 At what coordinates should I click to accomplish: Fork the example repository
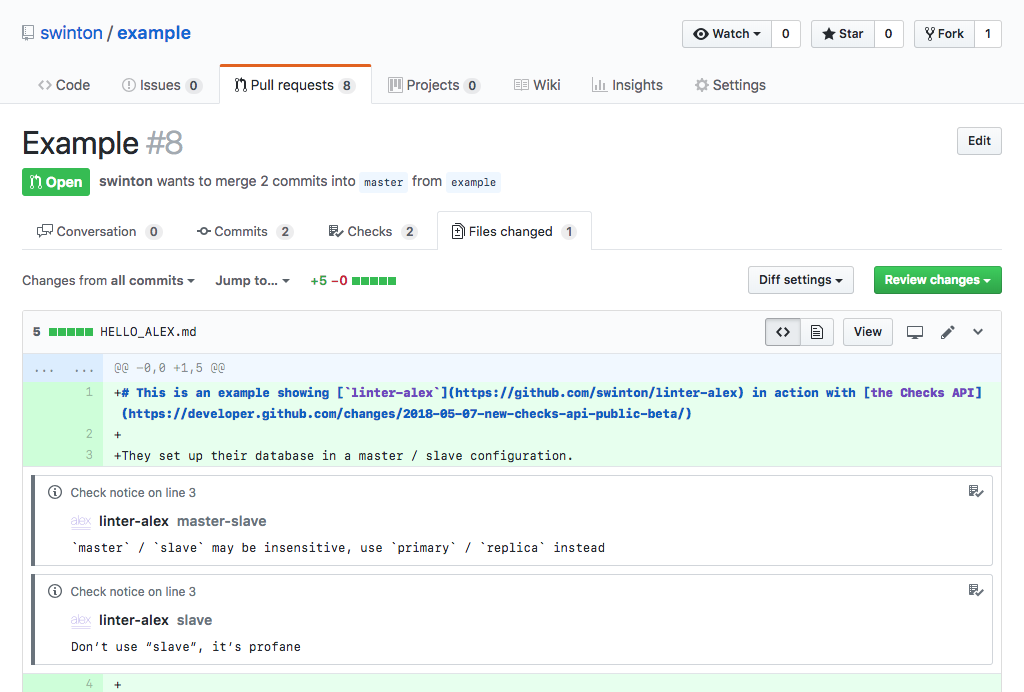click(x=944, y=34)
